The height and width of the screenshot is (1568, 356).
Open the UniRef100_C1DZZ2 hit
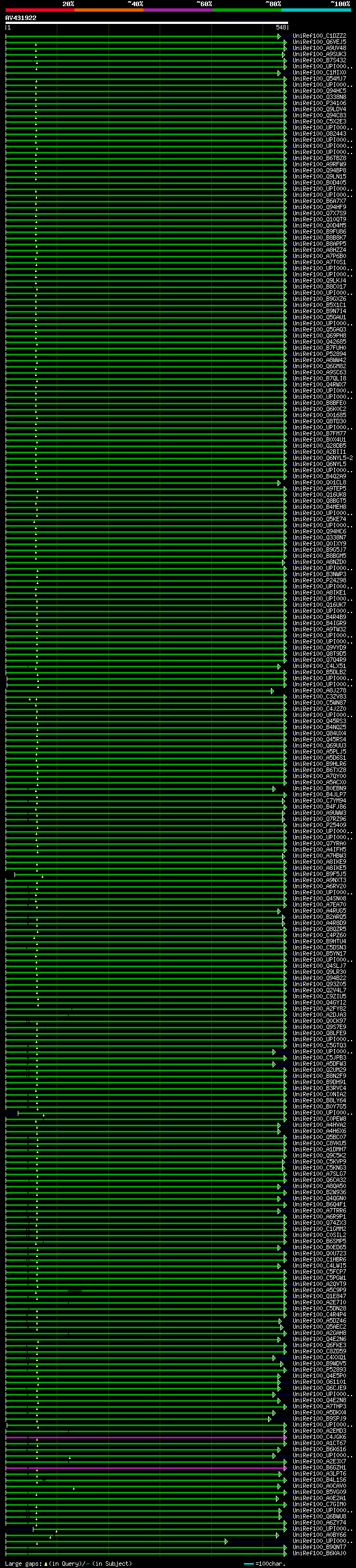pos(319,36)
